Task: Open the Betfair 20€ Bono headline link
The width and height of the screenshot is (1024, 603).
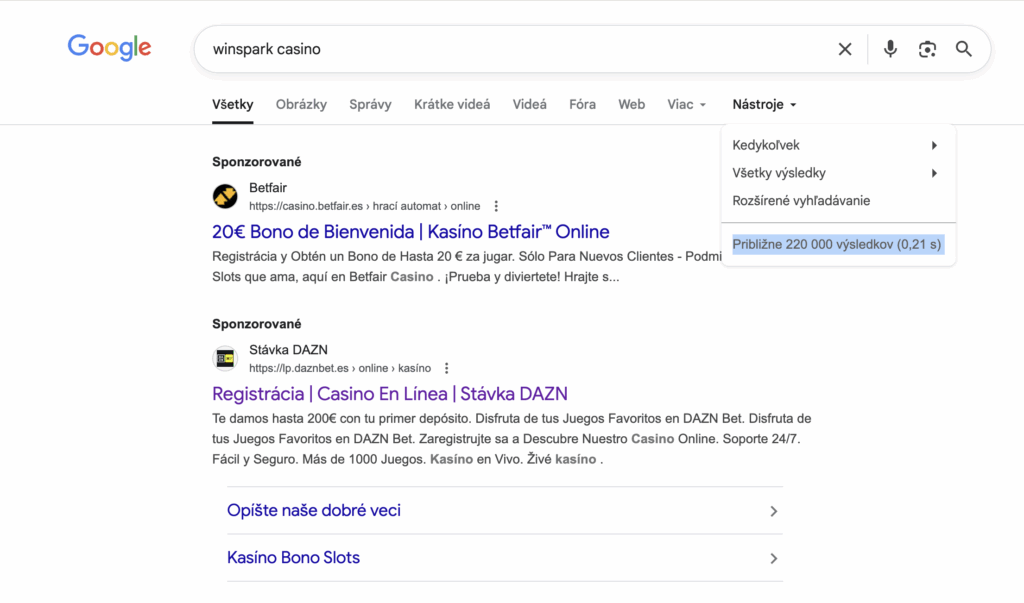Action: click(410, 232)
